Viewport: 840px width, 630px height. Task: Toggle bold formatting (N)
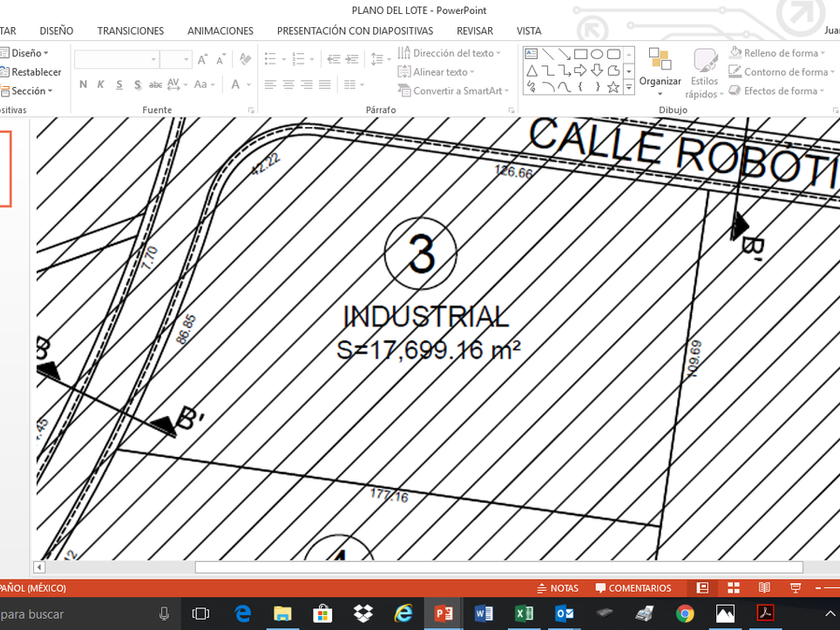click(84, 85)
